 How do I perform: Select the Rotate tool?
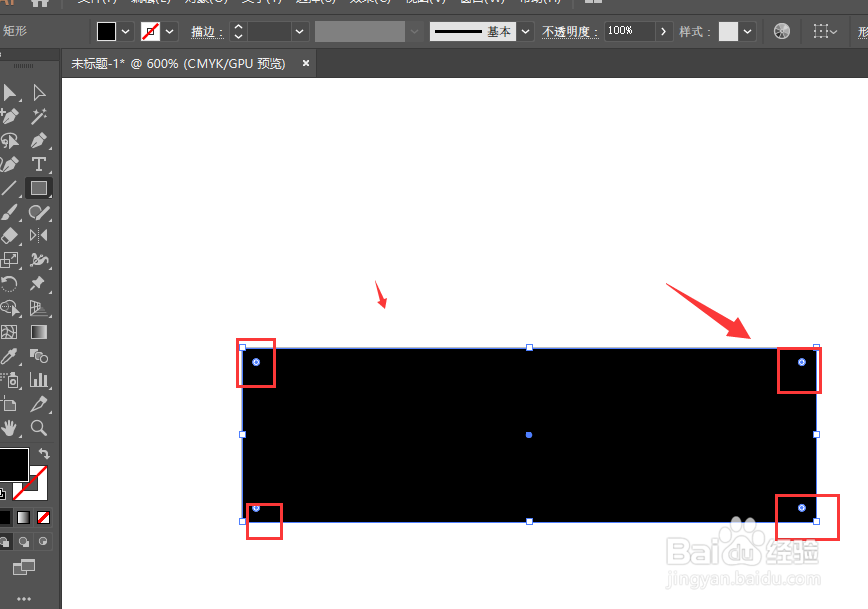point(9,284)
